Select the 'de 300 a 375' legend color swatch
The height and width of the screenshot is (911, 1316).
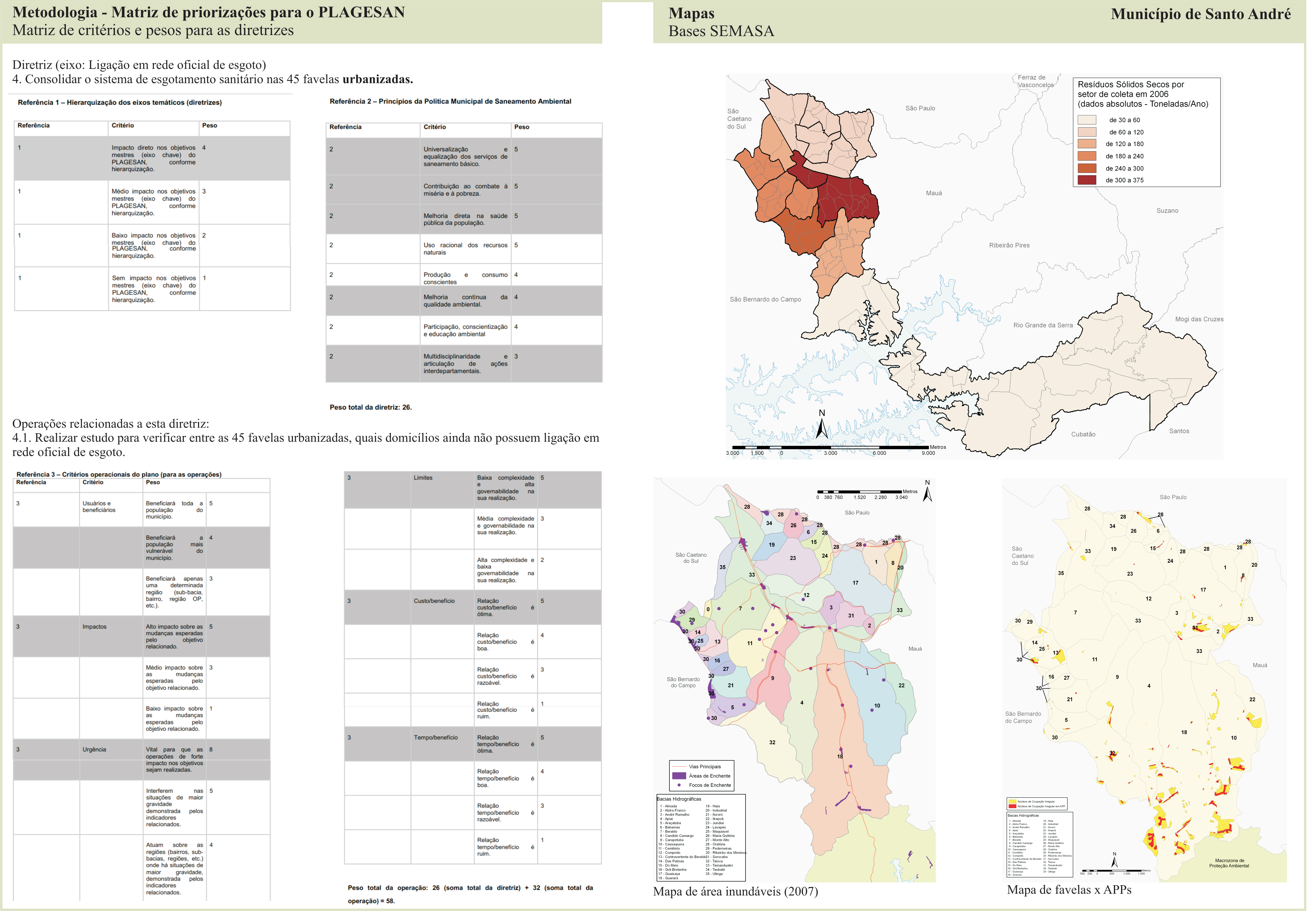tap(1087, 180)
